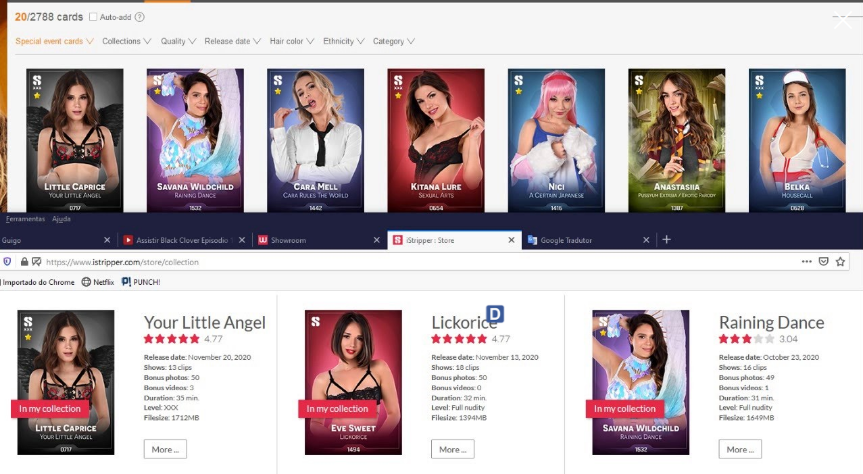Open the Auto-add help question mark icon
Viewport: 863px width, 474px height.
(x=140, y=17)
